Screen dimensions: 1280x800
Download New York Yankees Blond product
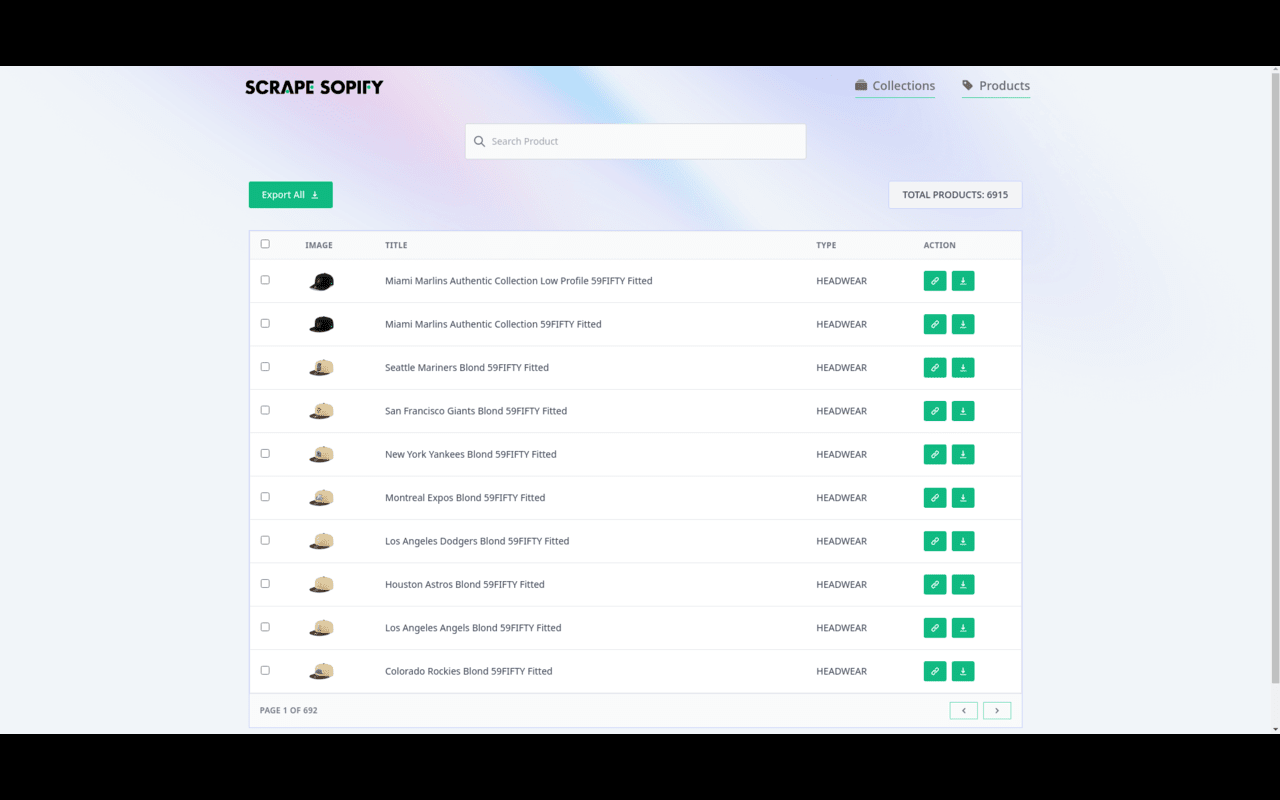963,454
